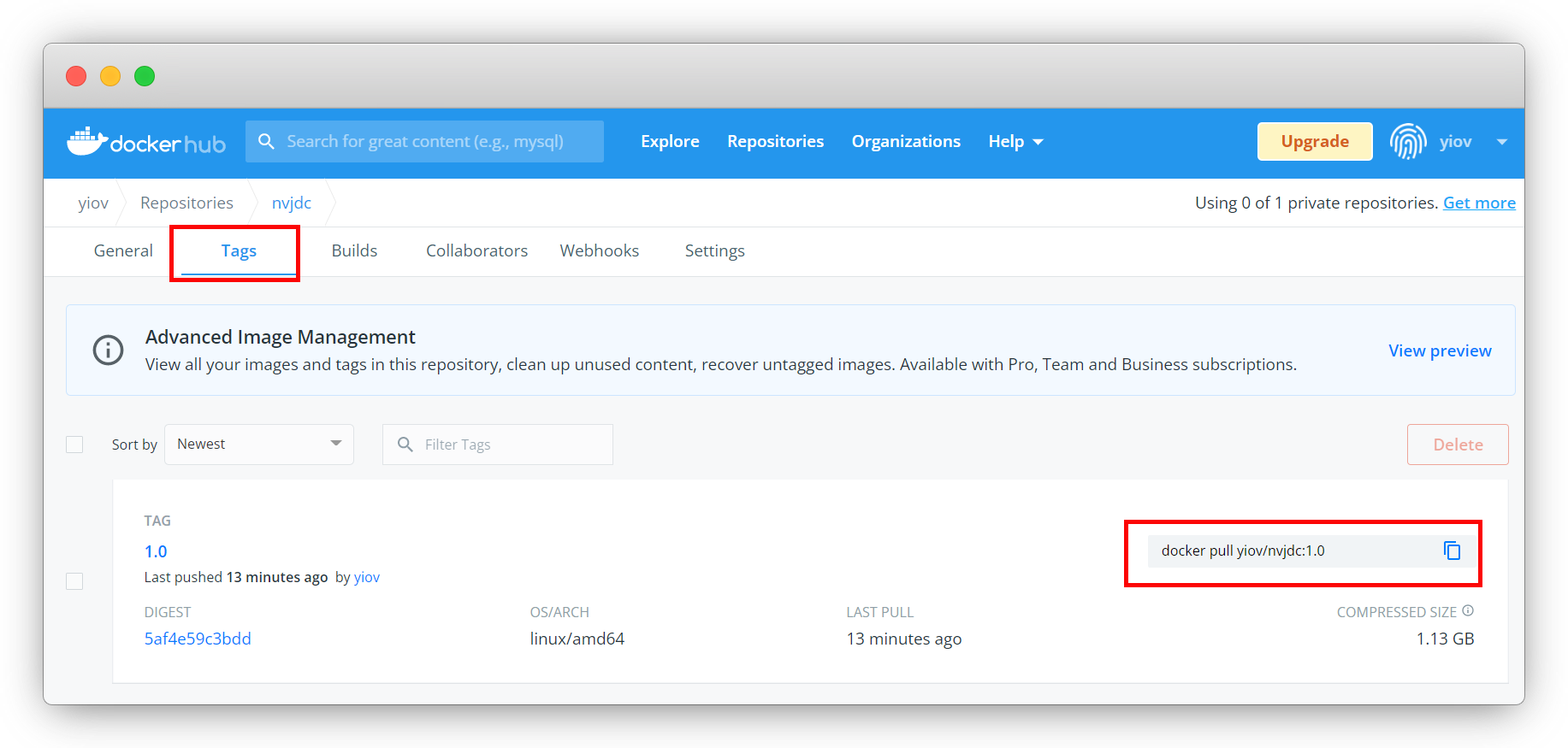Copy the docker pull command via copy icon

[x=1452, y=551]
